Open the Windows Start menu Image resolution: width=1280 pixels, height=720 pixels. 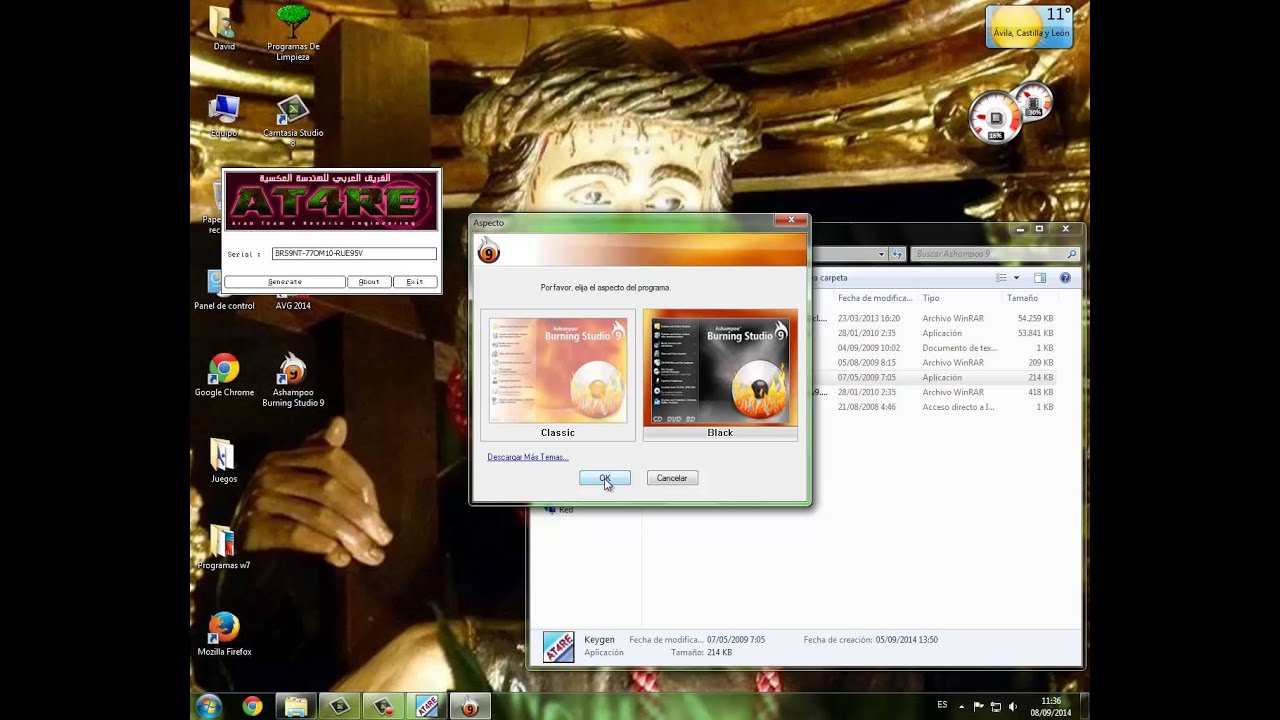pos(209,706)
